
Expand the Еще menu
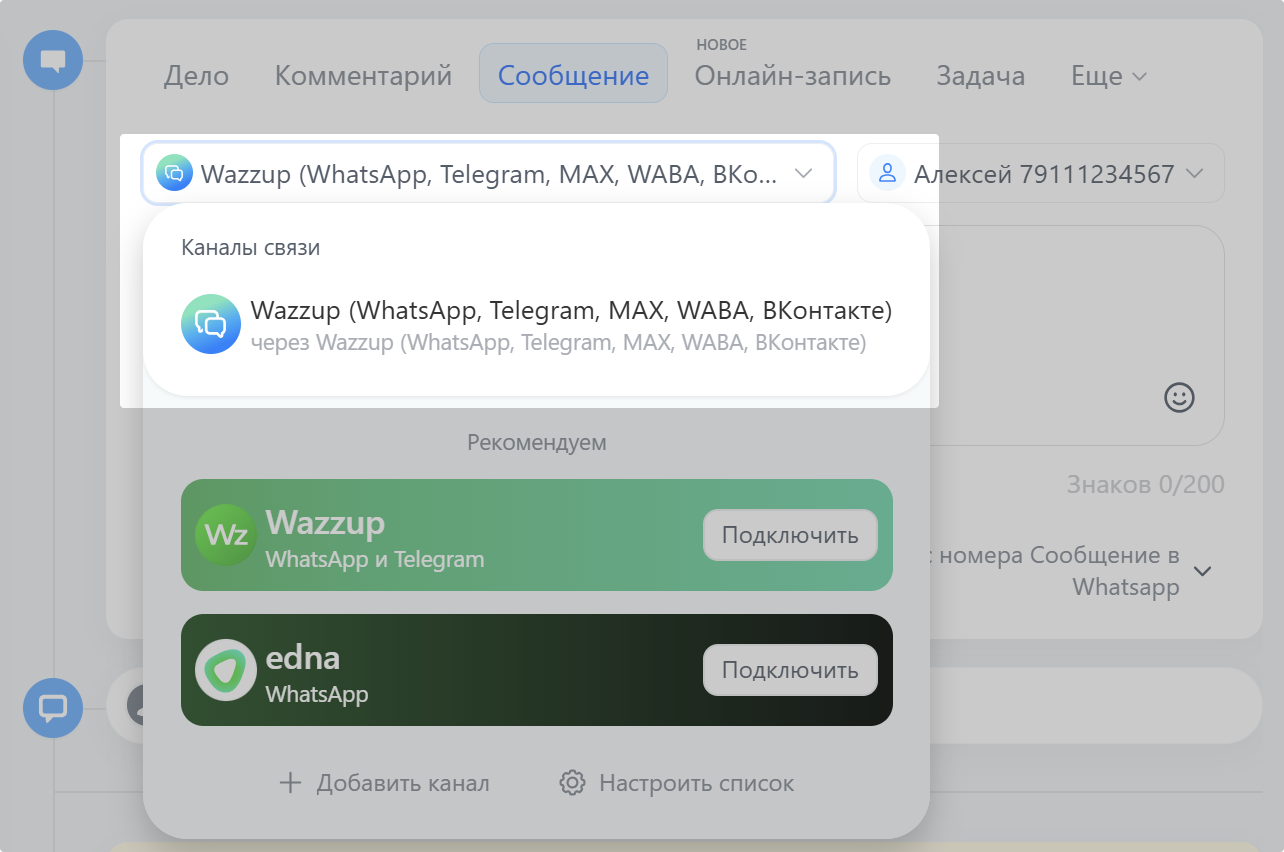tap(1108, 76)
